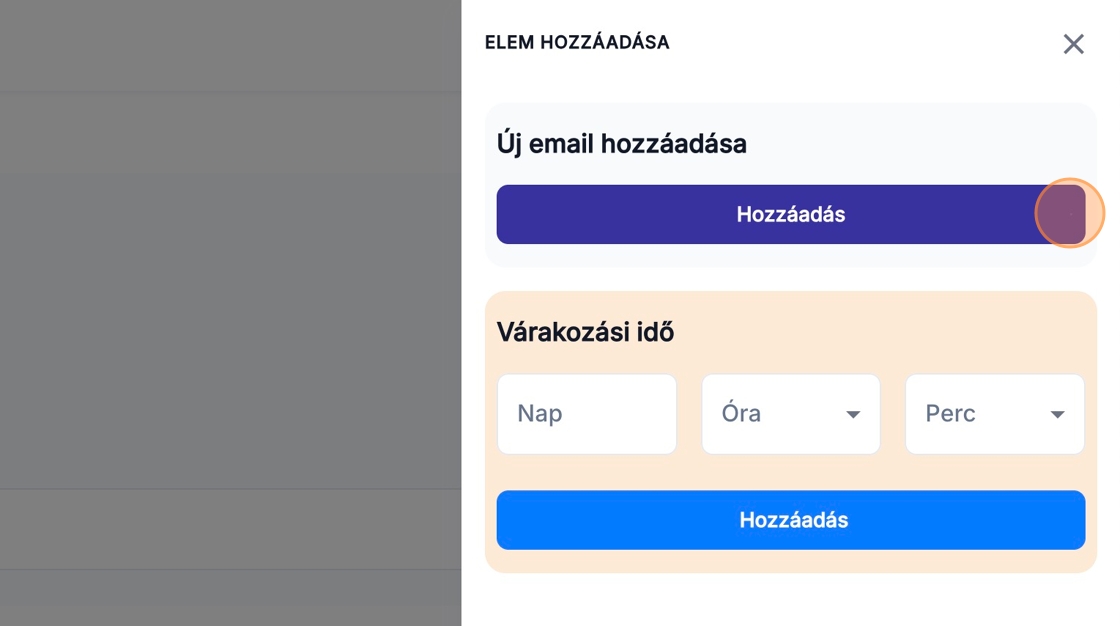Click the ELEM HOZZÁADÁSA panel title
Viewport: 1120px width, 626px height.
point(577,43)
